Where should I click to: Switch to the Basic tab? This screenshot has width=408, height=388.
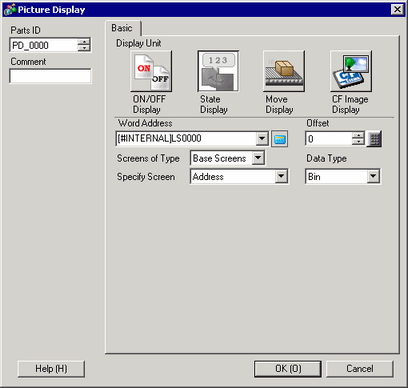(x=123, y=28)
